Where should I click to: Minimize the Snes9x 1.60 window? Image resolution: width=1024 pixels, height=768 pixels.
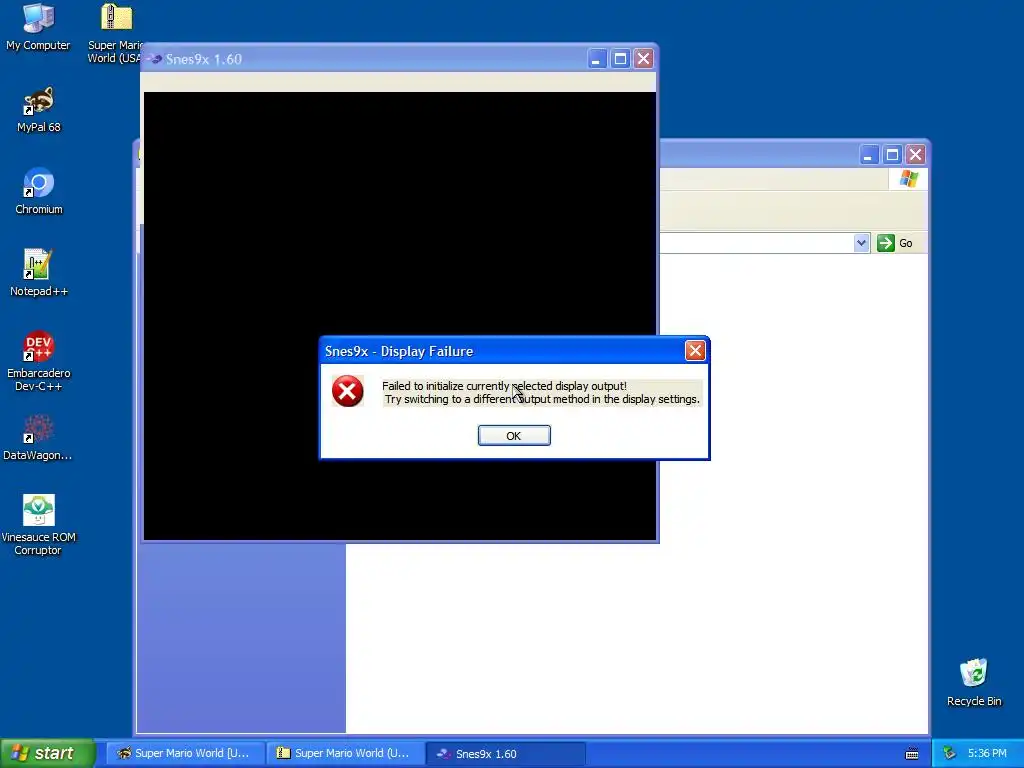(596, 59)
